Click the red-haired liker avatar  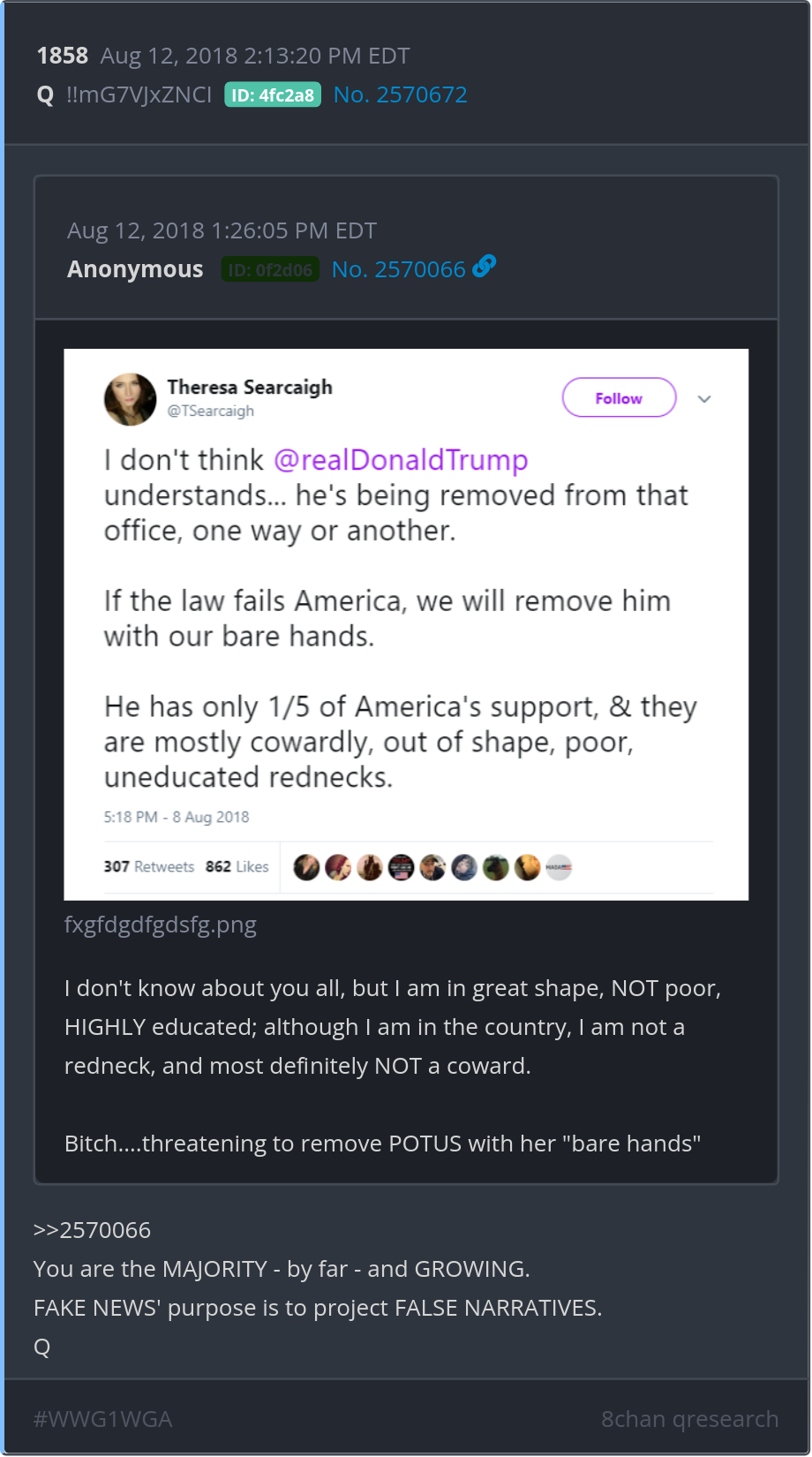coord(338,867)
